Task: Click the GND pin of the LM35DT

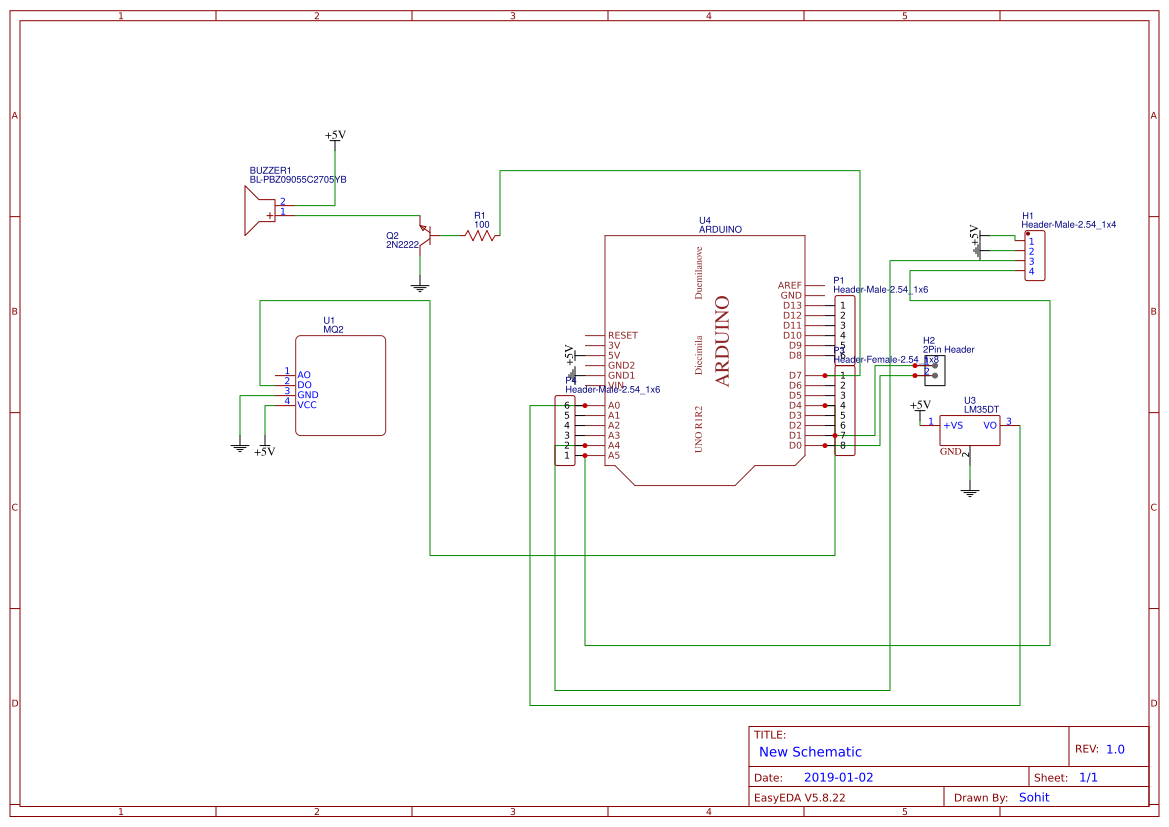Action: tap(949, 452)
